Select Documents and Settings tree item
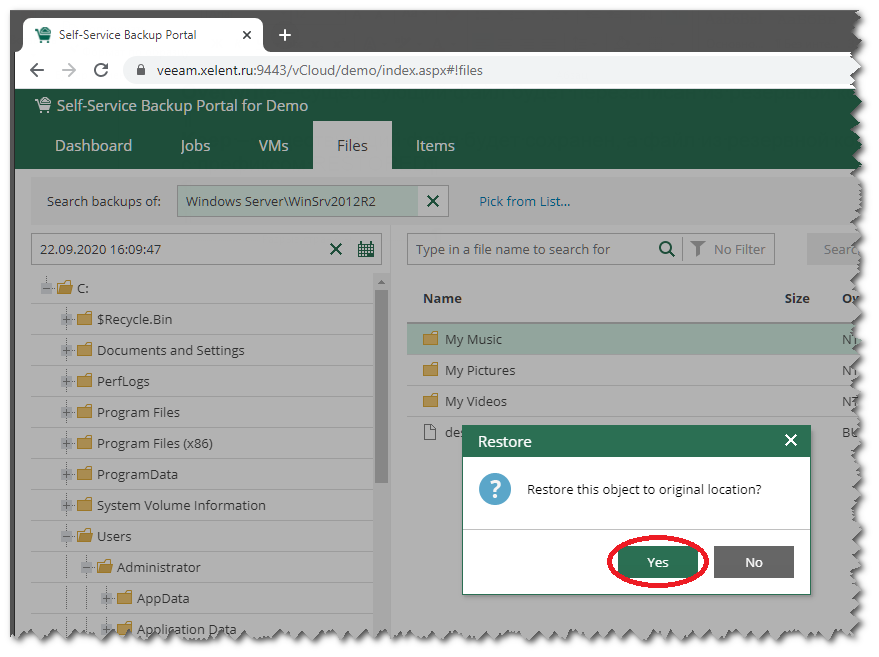The height and width of the screenshot is (657, 879). point(170,350)
